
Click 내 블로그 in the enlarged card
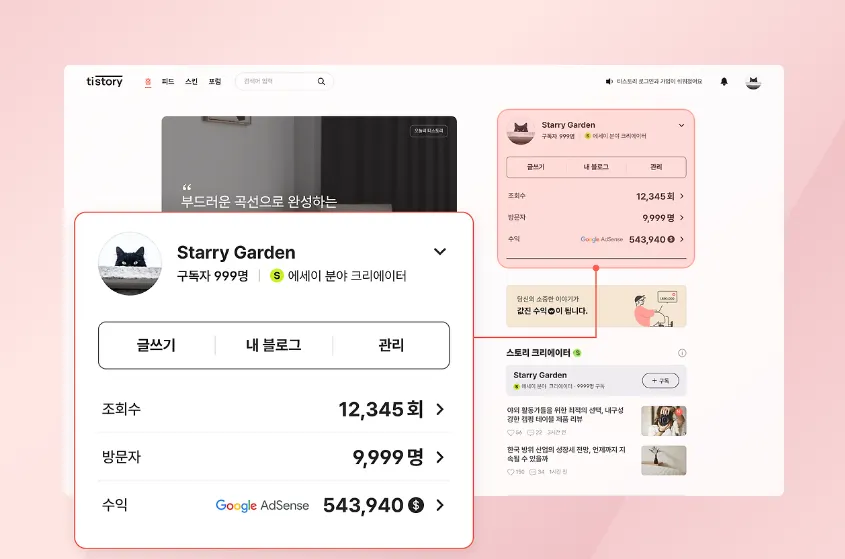click(x=274, y=346)
